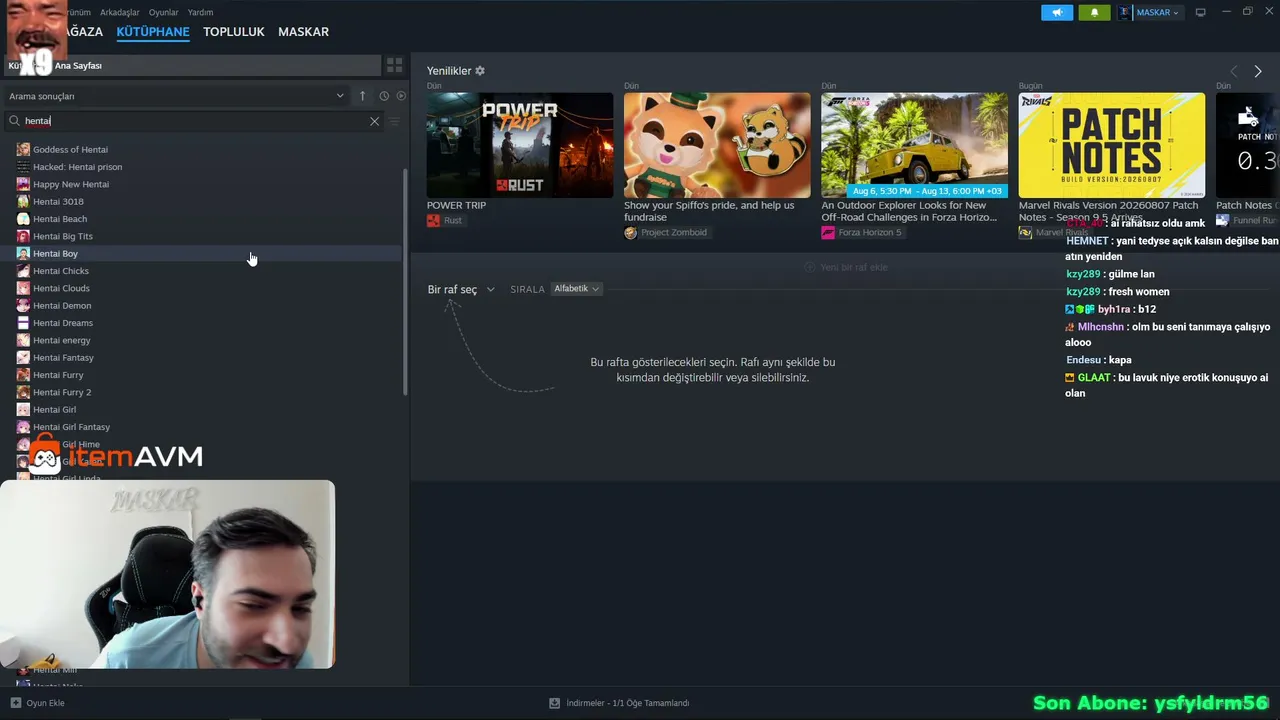The image size is (1280, 720).
Task: Open the POWER TRIP Rust news thumbnail
Action: (x=520, y=145)
